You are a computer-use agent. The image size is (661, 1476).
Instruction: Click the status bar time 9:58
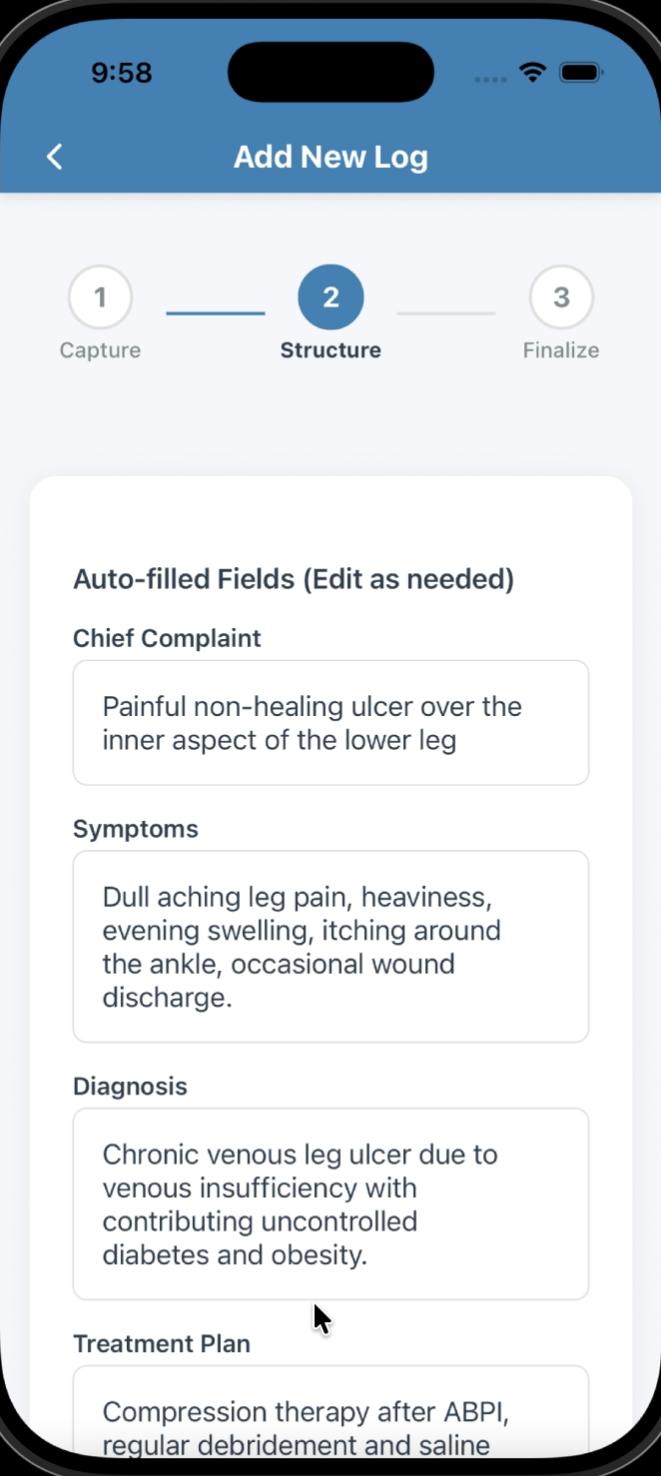tap(121, 73)
